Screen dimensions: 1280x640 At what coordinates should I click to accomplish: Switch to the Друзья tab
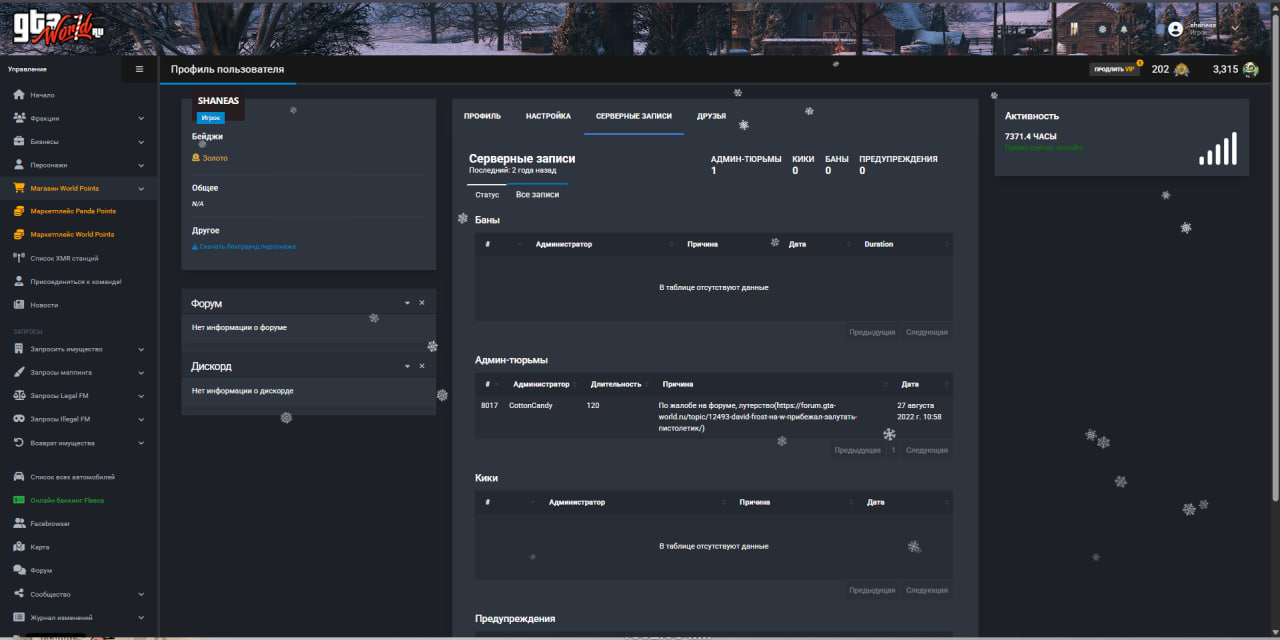point(711,116)
